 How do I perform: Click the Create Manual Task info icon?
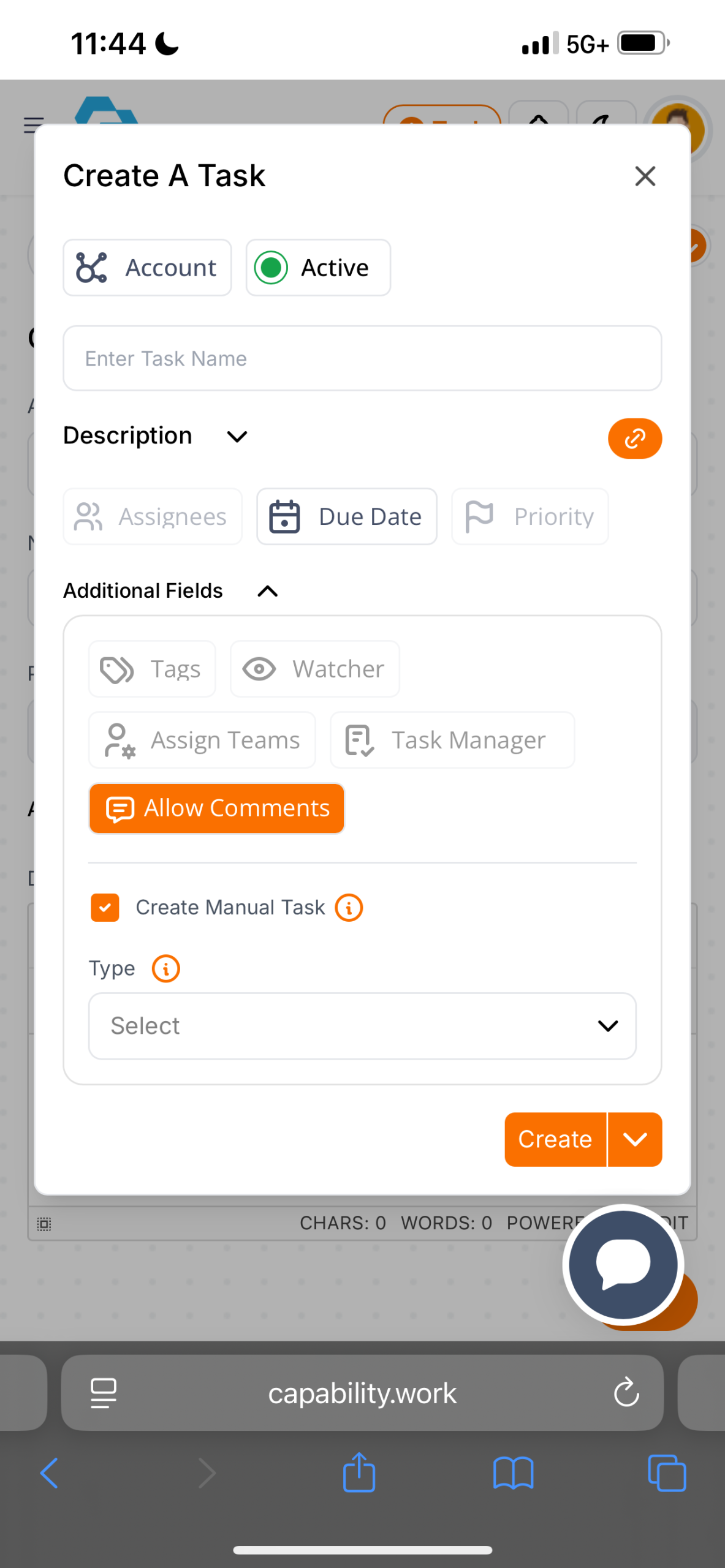click(349, 907)
